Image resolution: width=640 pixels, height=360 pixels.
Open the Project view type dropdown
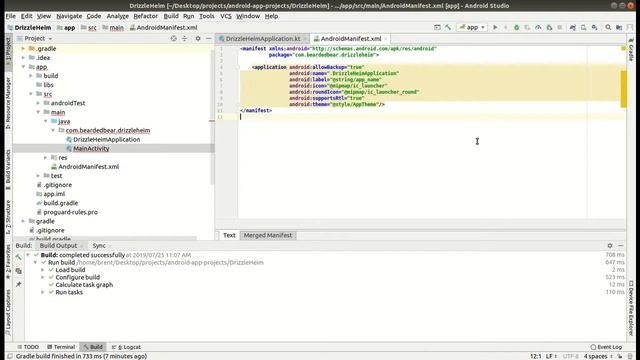point(38,38)
